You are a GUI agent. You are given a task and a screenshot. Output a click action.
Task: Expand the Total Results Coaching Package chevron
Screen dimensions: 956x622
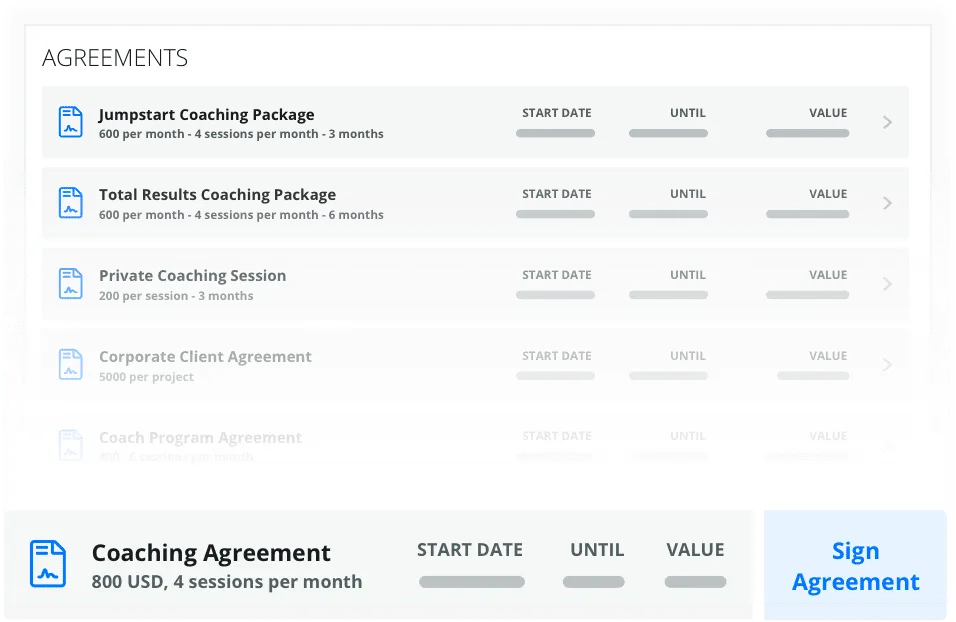887,203
